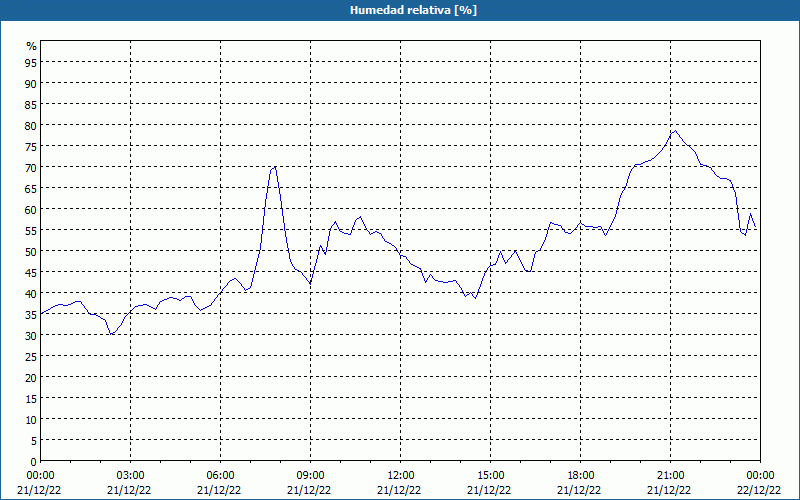Select the 5 y-axis label
The height and width of the screenshot is (500, 800).
34,440
